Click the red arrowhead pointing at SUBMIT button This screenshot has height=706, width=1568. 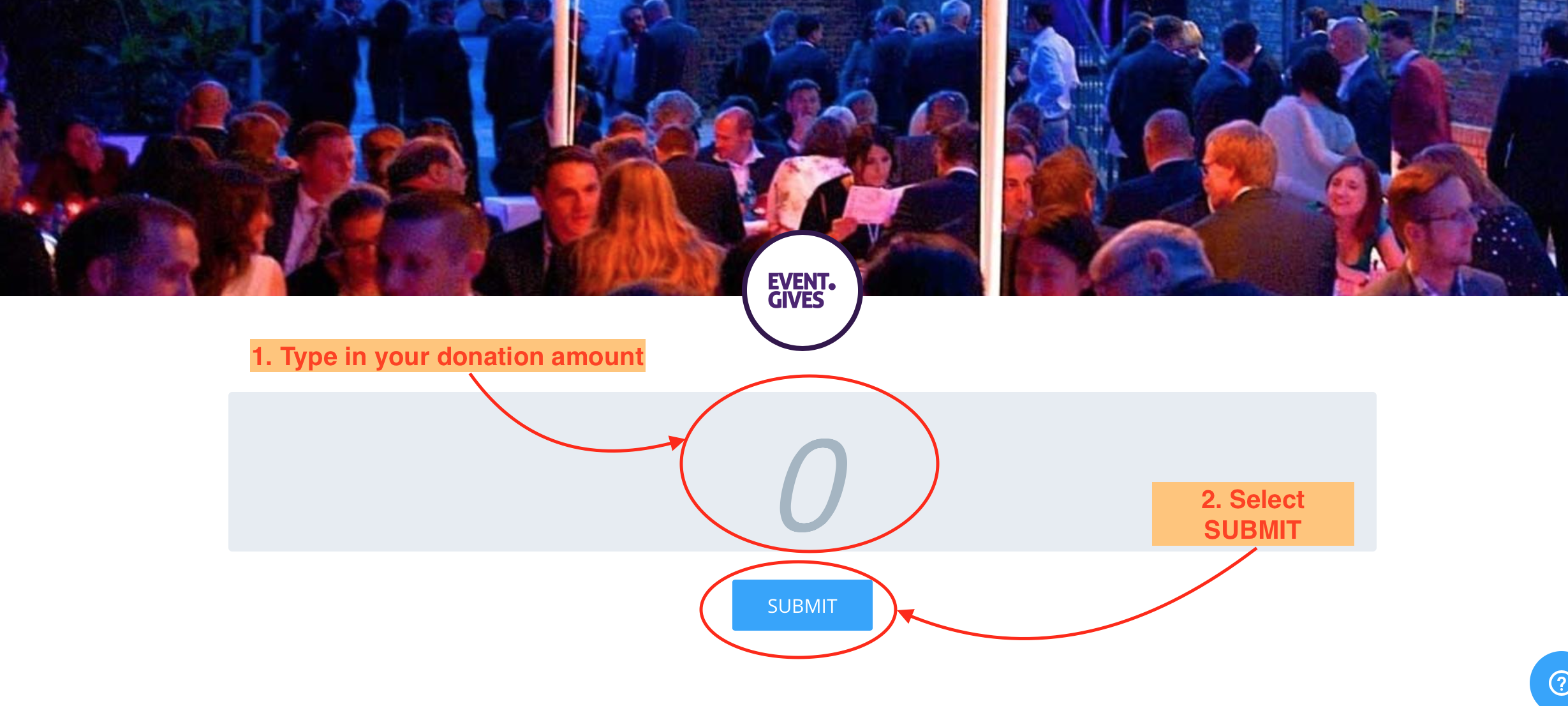click(x=906, y=615)
